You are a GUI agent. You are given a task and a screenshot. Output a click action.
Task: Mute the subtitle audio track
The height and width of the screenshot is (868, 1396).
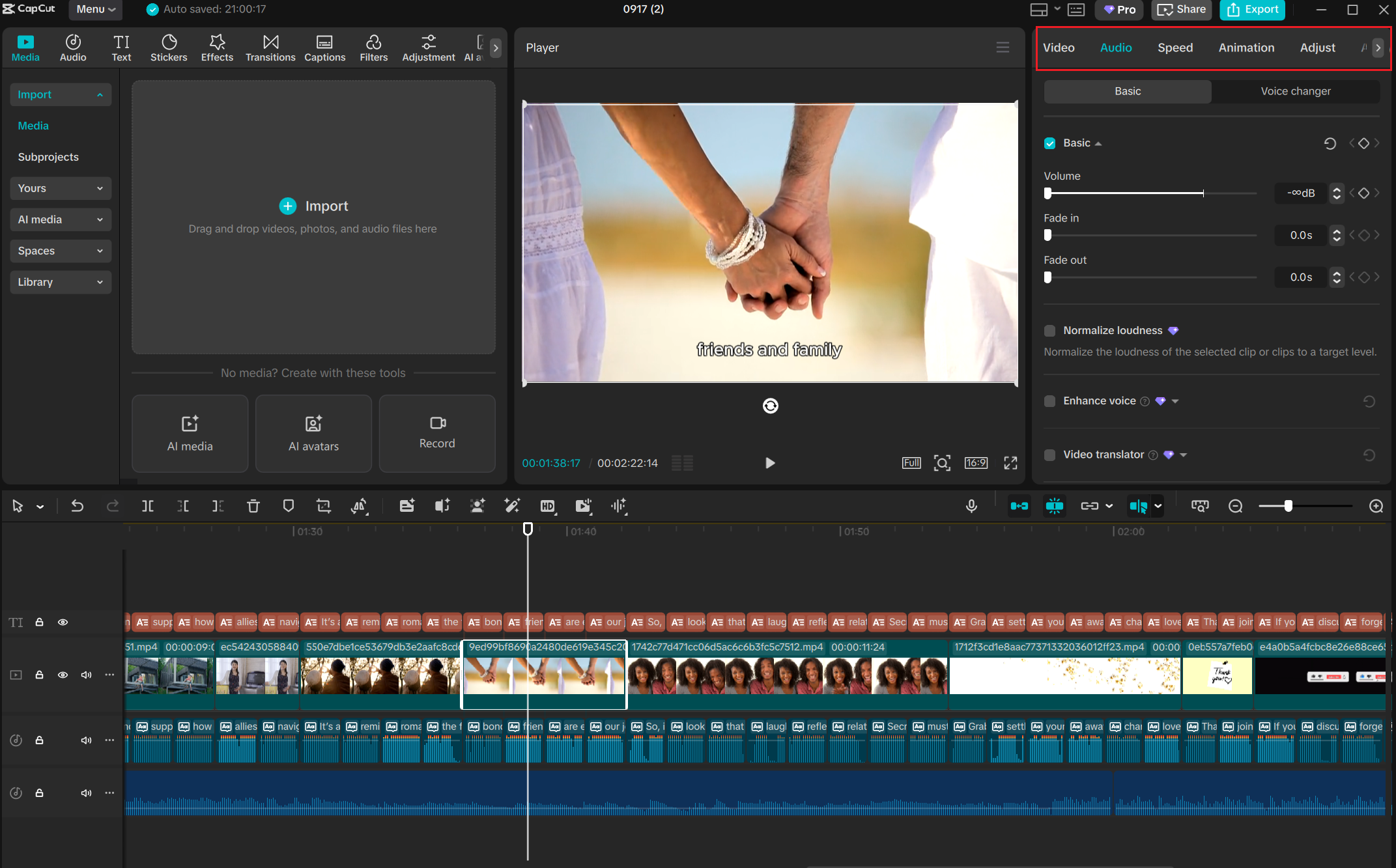[x=85, y=740]
